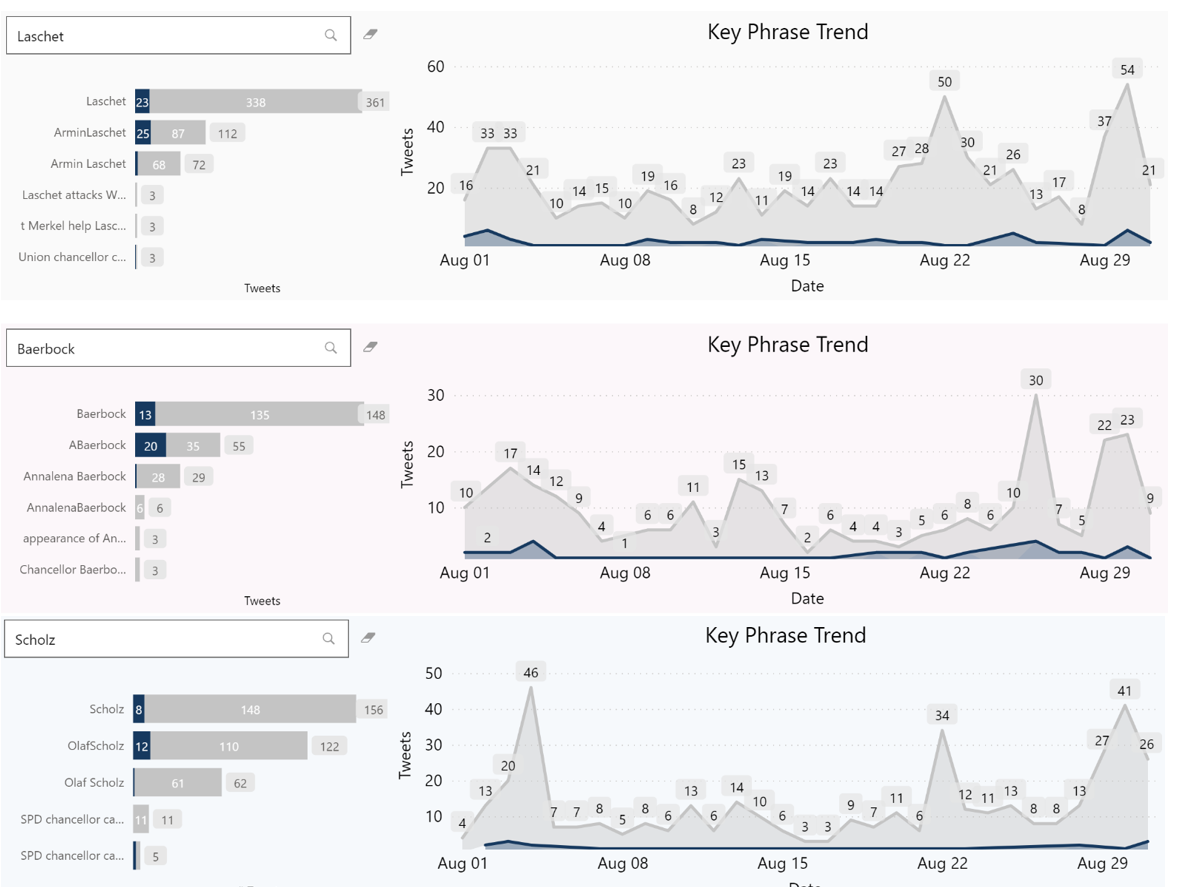Click the search icon in Scholz box
The image size is (1177, 887).
[328, 639]
